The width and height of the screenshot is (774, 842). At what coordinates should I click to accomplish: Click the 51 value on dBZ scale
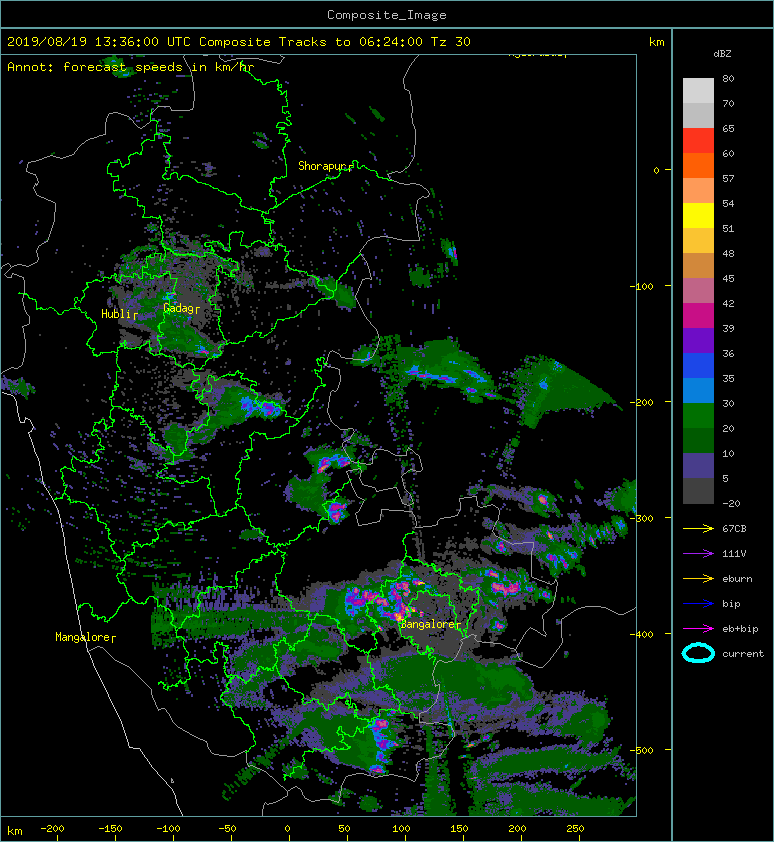[x=728, y=228]
